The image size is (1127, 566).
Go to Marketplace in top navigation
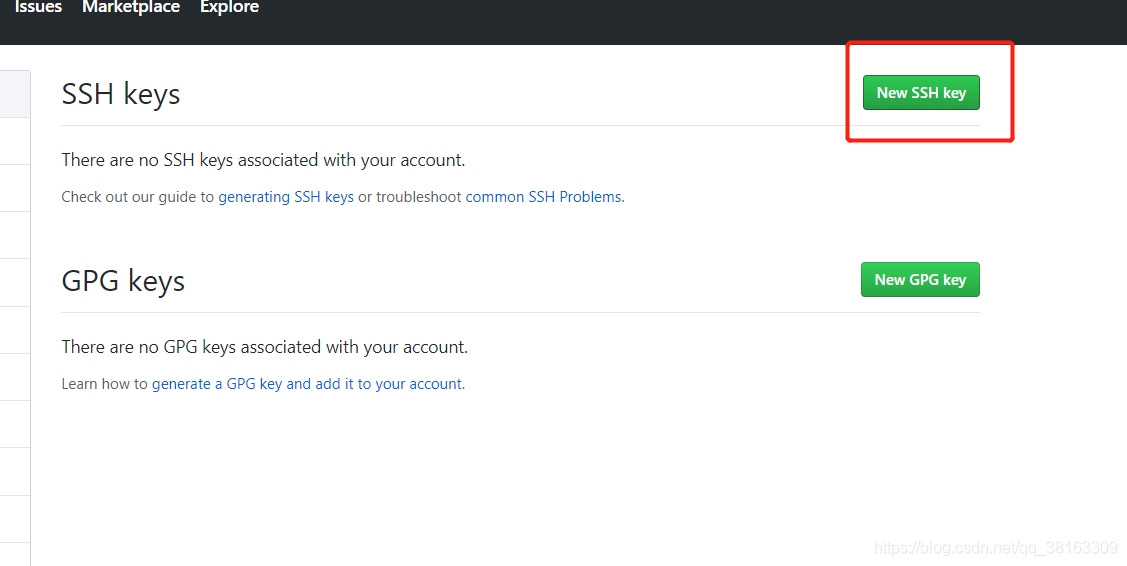click(x=131, y=8)
